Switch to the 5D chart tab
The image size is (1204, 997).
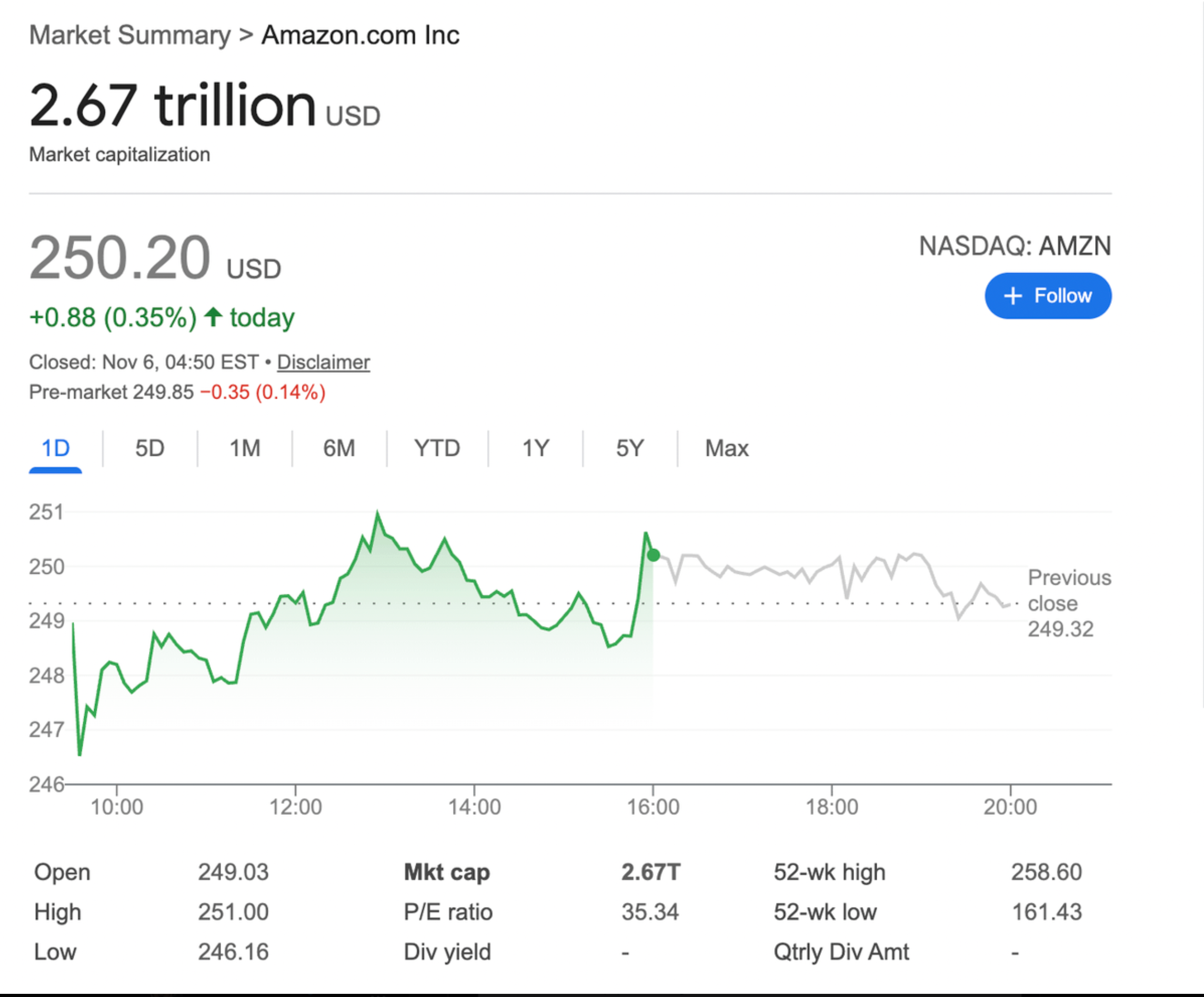click(149, 448)
